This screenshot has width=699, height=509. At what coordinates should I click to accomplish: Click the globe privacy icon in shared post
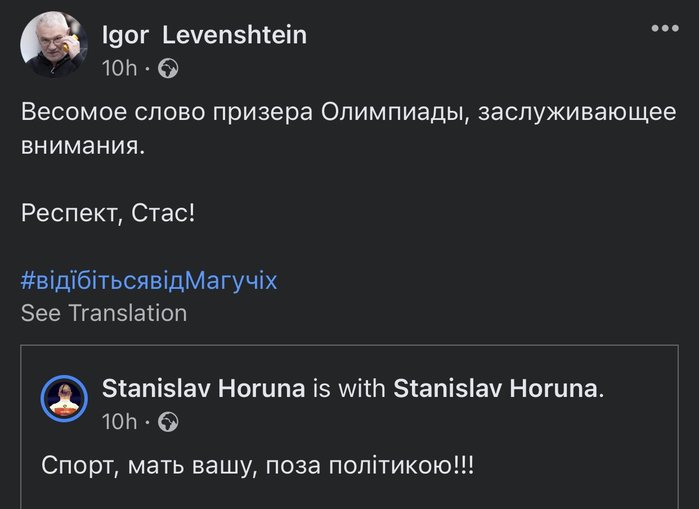pyautogui.click(x=169, y=422)
